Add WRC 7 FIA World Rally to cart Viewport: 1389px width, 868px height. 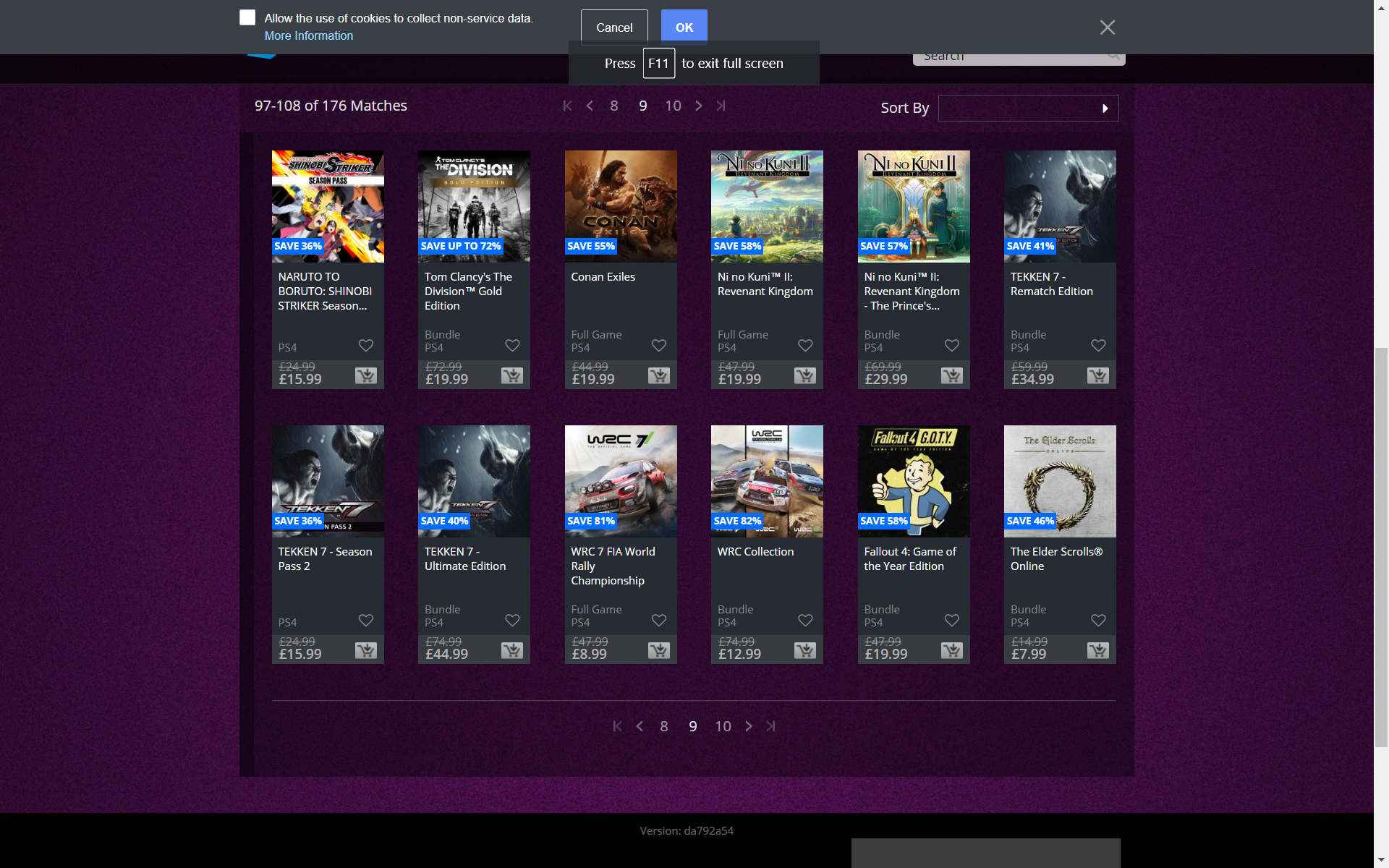658,650
